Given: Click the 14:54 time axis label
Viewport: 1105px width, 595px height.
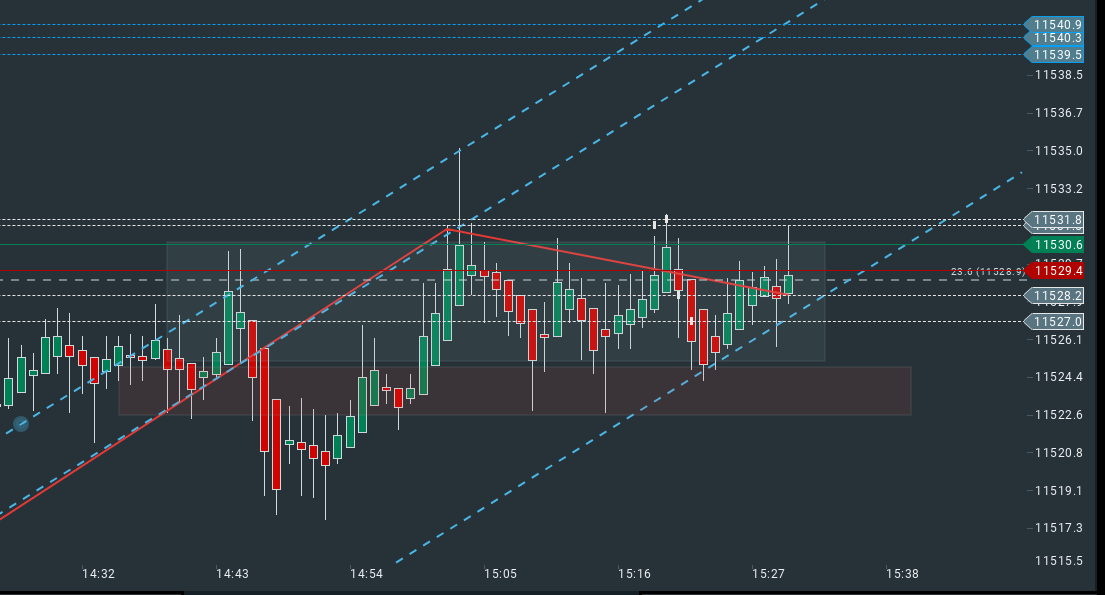Looking at the screenshot, I should 366,574.
